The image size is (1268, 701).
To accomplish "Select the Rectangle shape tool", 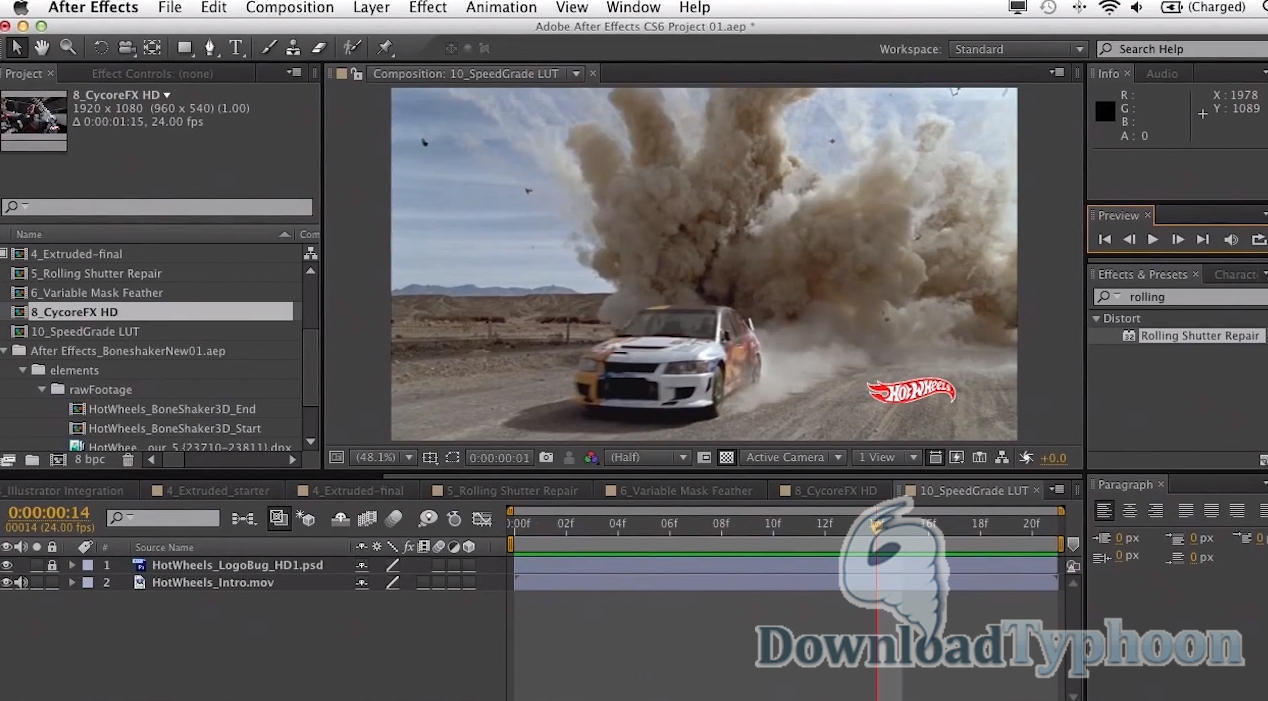I will pyautogui.click(x=185, y=47).
